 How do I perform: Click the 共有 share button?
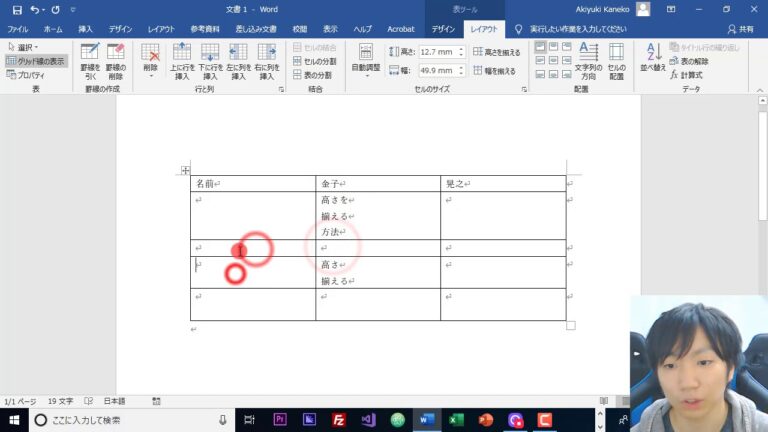[741, 29]
